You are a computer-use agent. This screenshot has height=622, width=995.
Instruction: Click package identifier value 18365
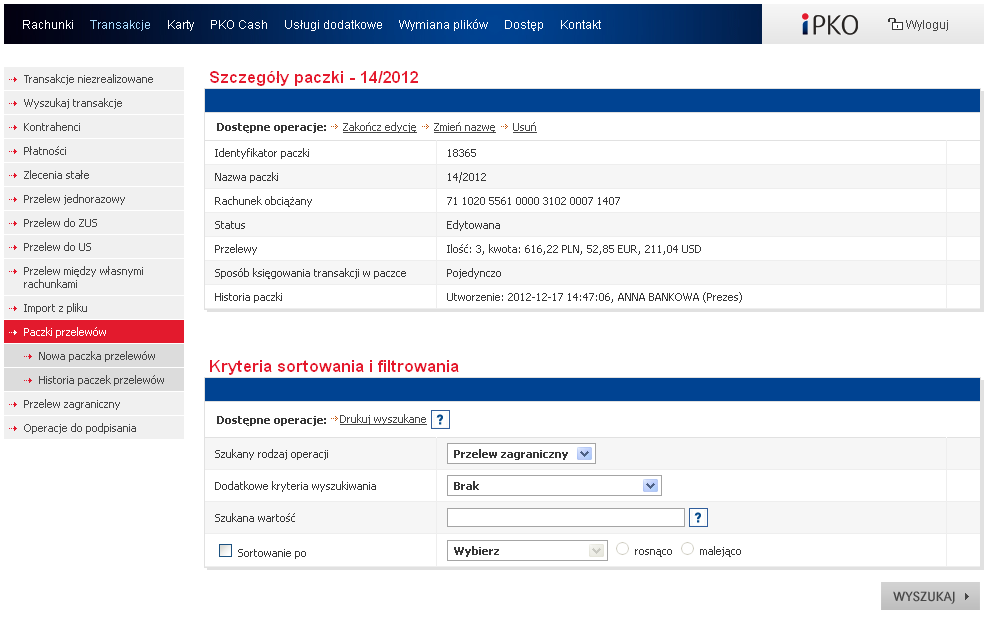click(461, 153)
